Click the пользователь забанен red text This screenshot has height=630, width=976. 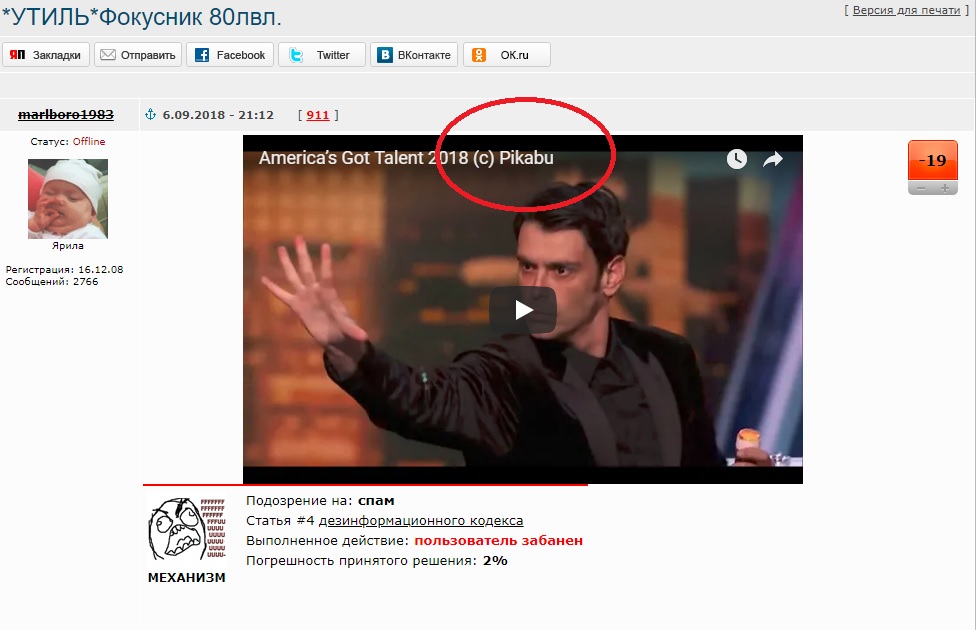[x=499, y=540]
